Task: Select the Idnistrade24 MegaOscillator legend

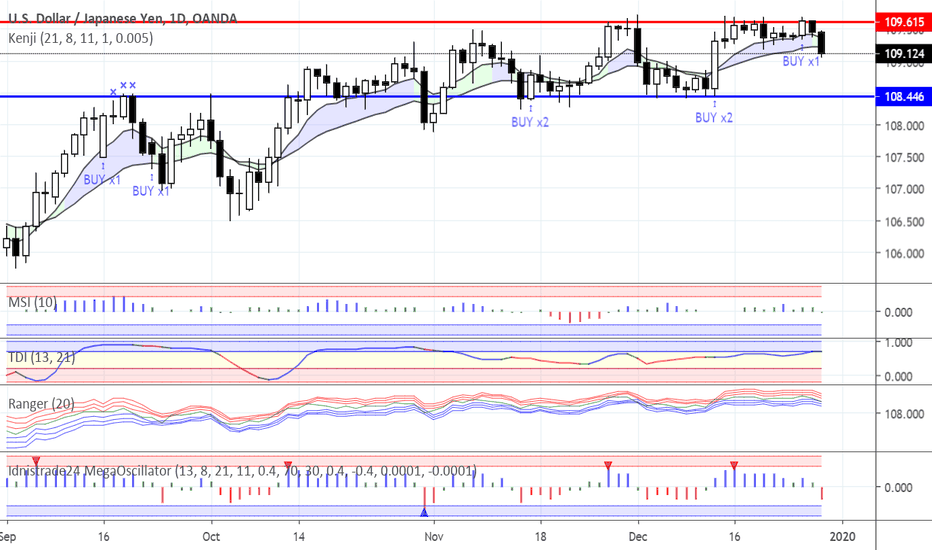Action: 240,471
